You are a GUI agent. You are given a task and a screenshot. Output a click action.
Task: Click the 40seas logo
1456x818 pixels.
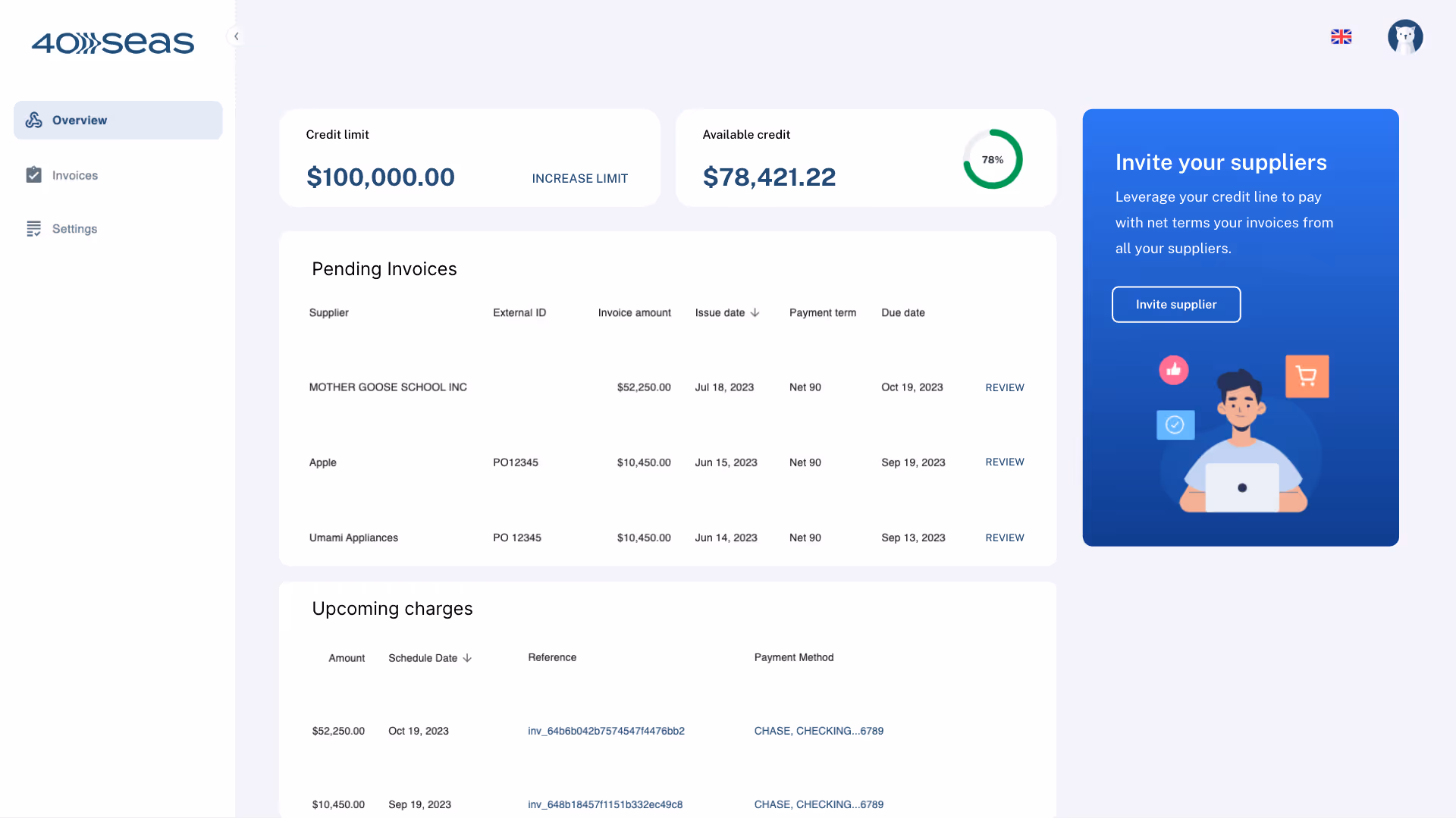(112, 42)
